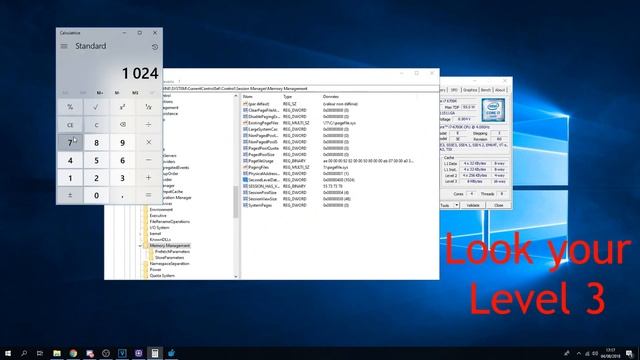Click the M- memory subtract button
Viewport: 640px width, 360px height.
pyautogui.click(x=117, y=93)
